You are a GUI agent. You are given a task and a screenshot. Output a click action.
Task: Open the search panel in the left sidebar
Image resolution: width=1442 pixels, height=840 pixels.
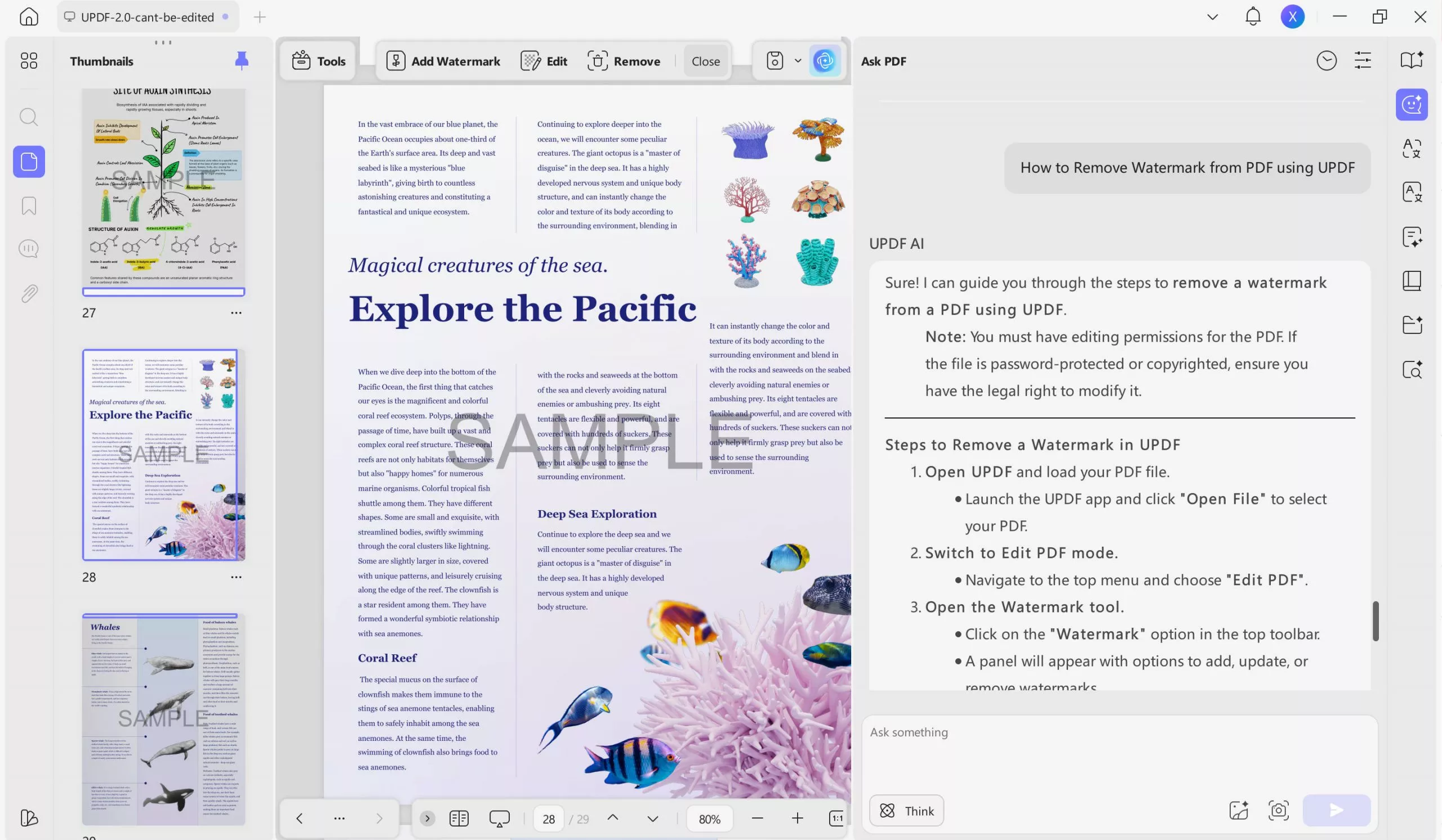29,117
